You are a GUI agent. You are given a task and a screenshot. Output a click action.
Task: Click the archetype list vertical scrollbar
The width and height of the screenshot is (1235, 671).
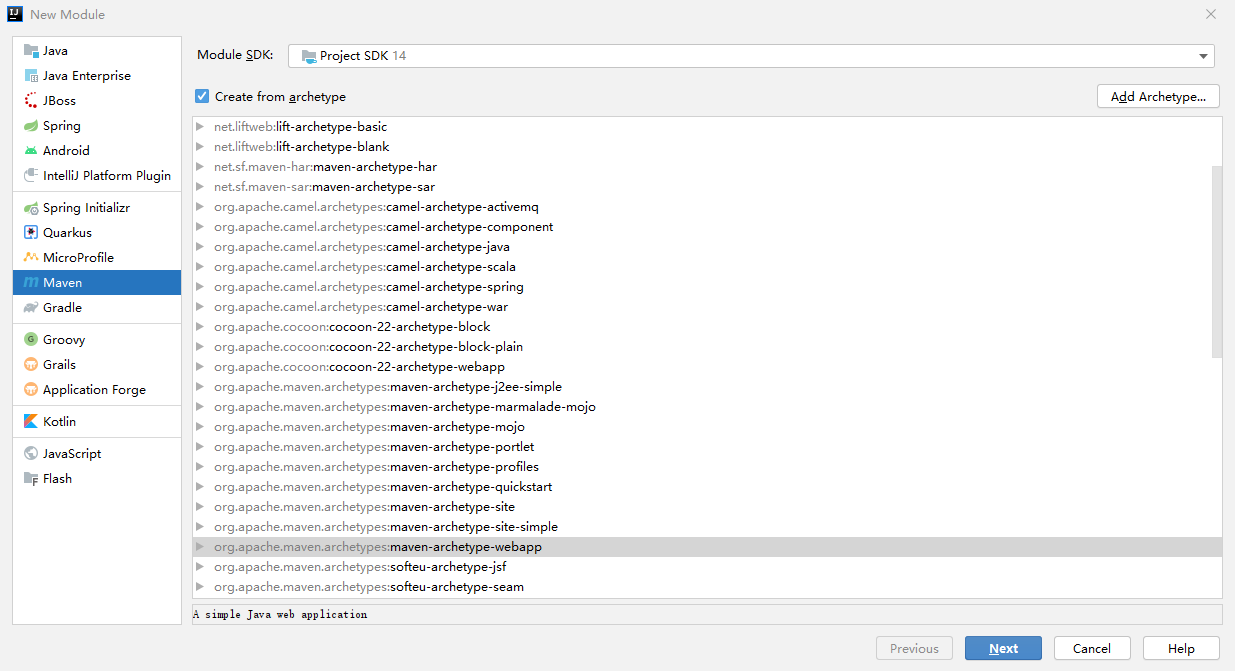click(x=1217, y=262)
